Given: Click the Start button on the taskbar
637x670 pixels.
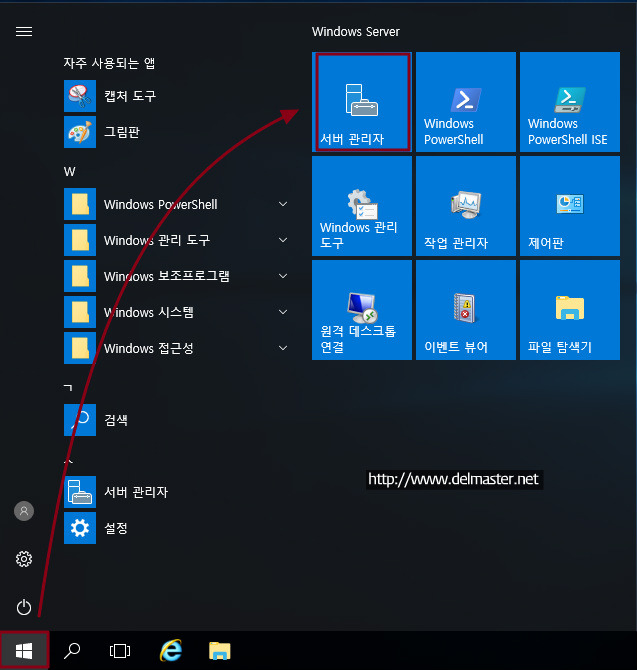Looking at the screenshot, I should (24, 651).
